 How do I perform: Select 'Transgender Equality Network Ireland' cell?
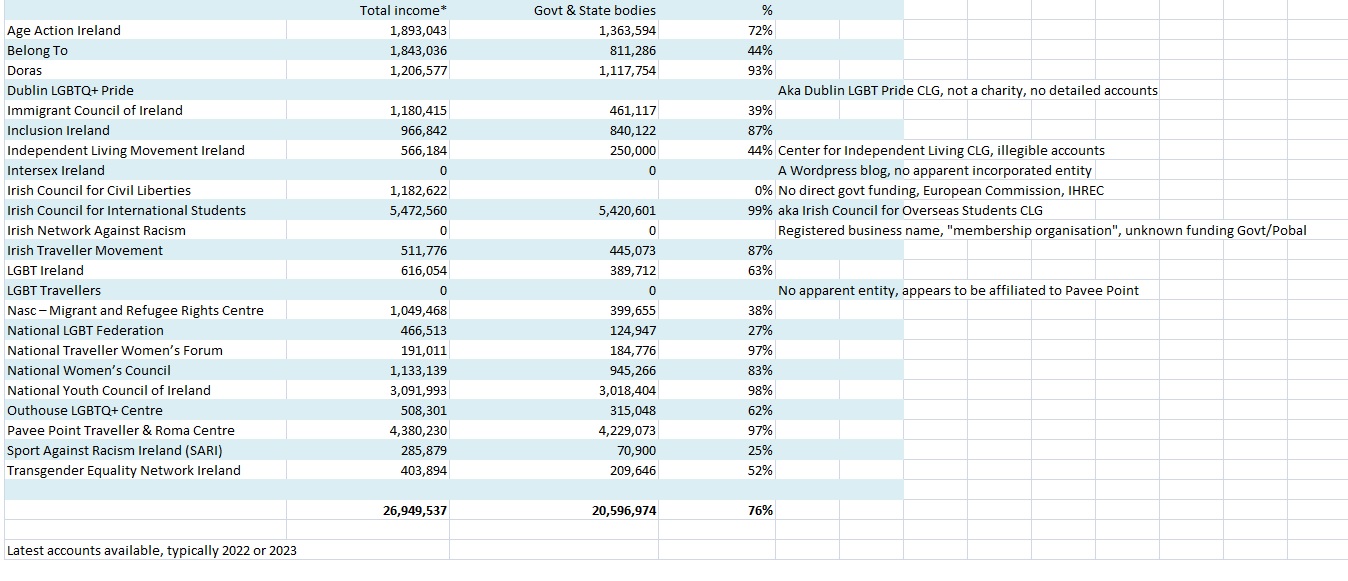pos(145,470)
